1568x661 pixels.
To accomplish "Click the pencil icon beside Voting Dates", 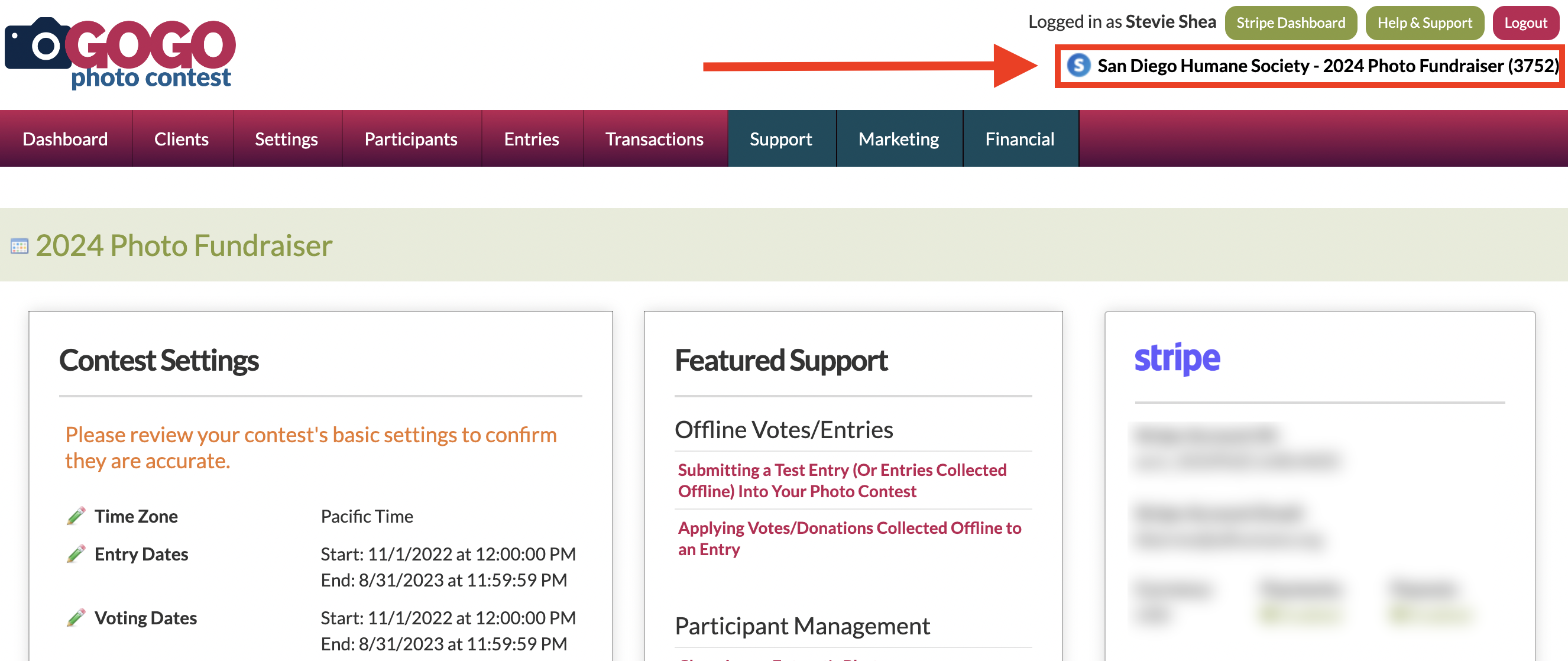I will [x=76, y=618].
